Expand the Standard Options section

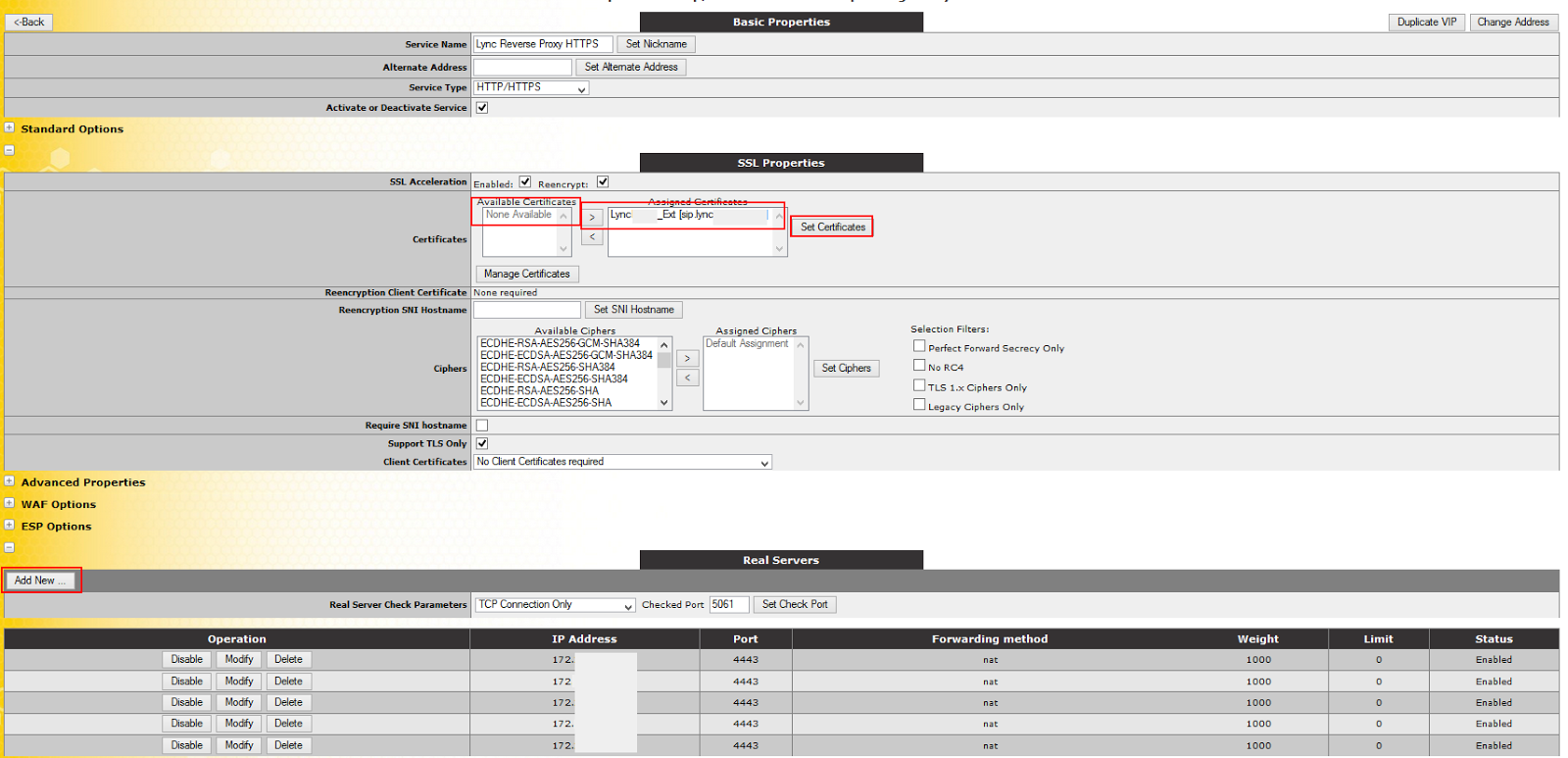point(9,127)
